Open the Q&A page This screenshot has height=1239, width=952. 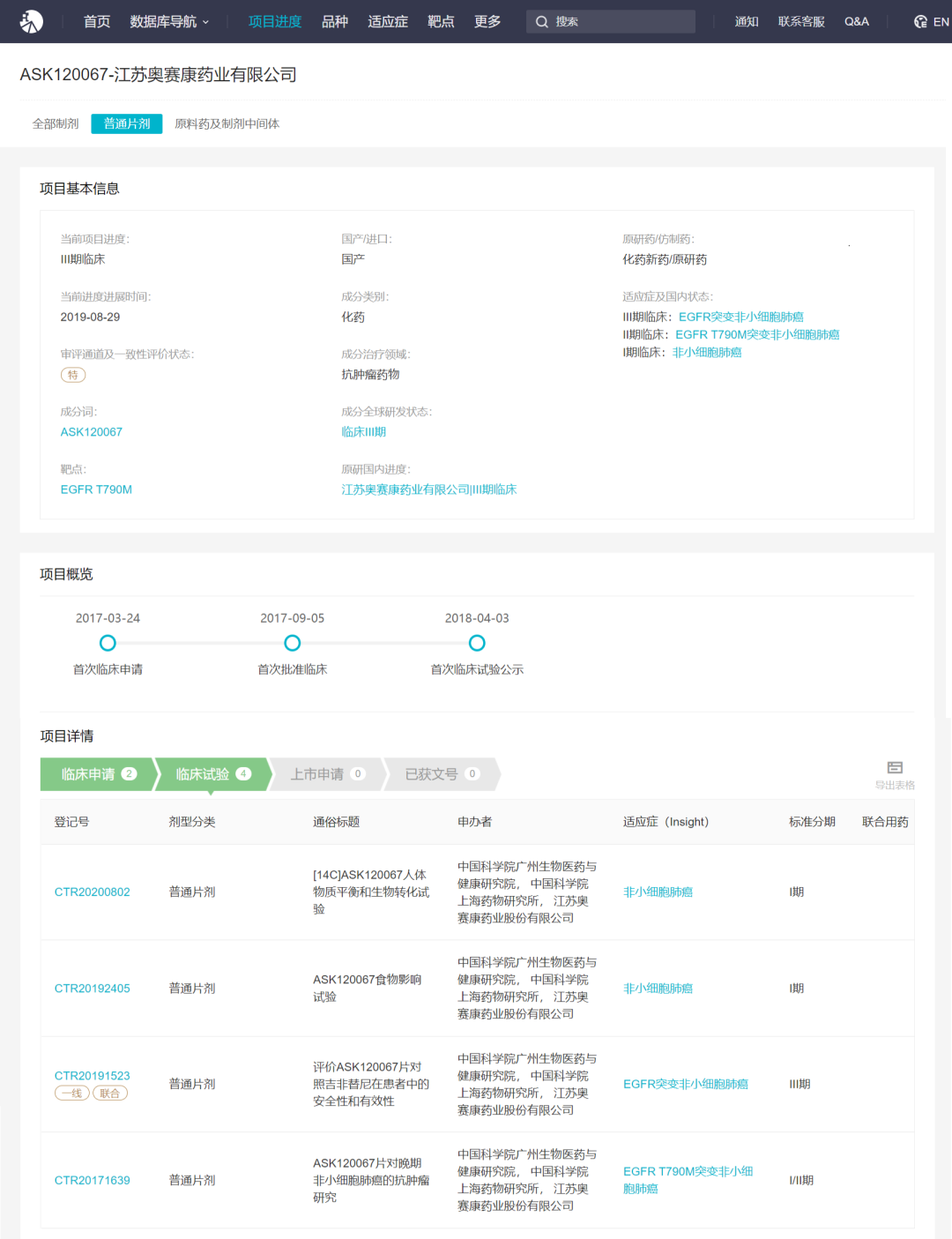coord(857,22)
